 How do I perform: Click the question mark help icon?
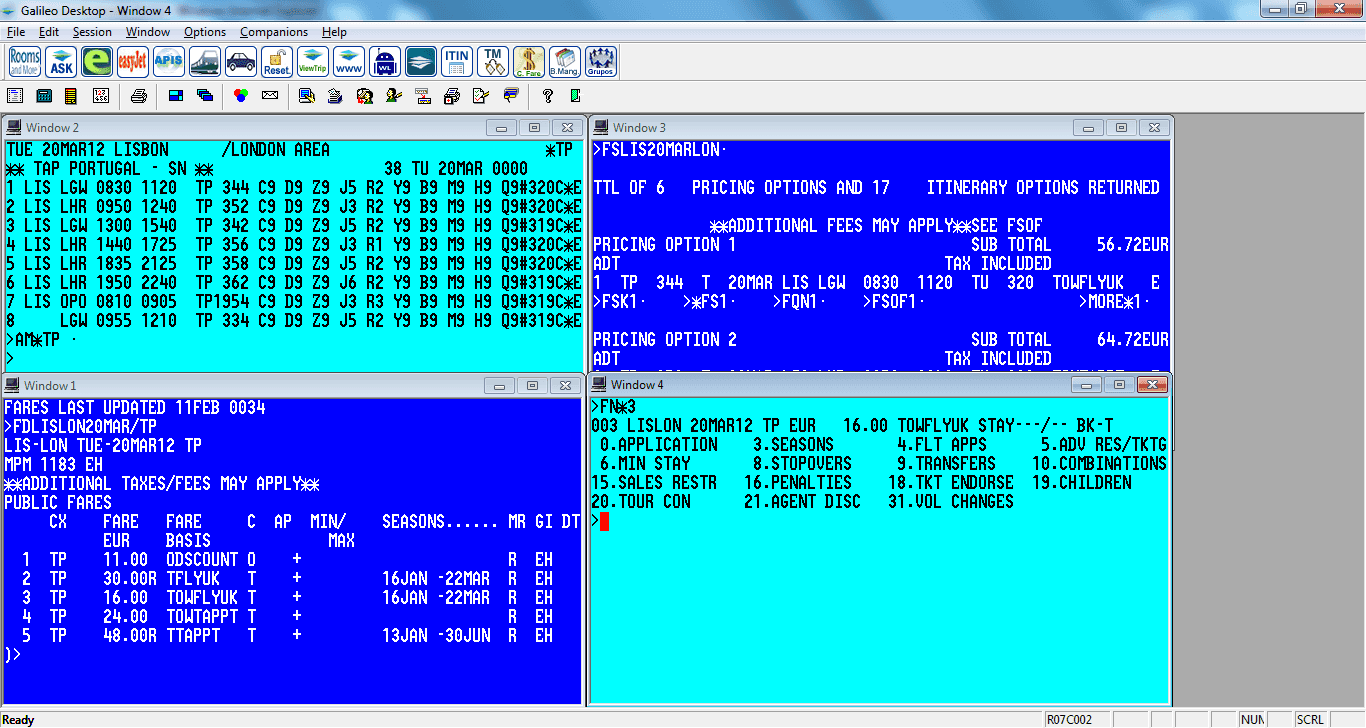pyautogui.click(x=548, y=96)
